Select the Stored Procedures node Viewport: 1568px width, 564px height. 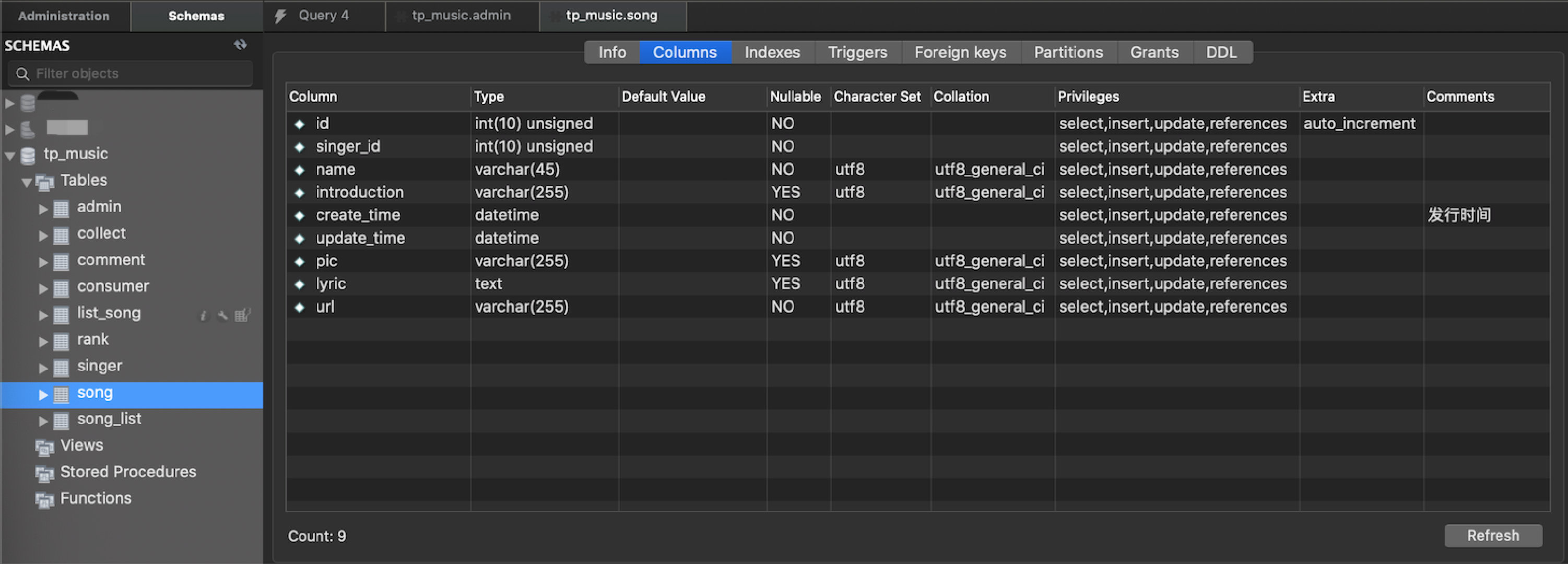click(x=128, y=472)
